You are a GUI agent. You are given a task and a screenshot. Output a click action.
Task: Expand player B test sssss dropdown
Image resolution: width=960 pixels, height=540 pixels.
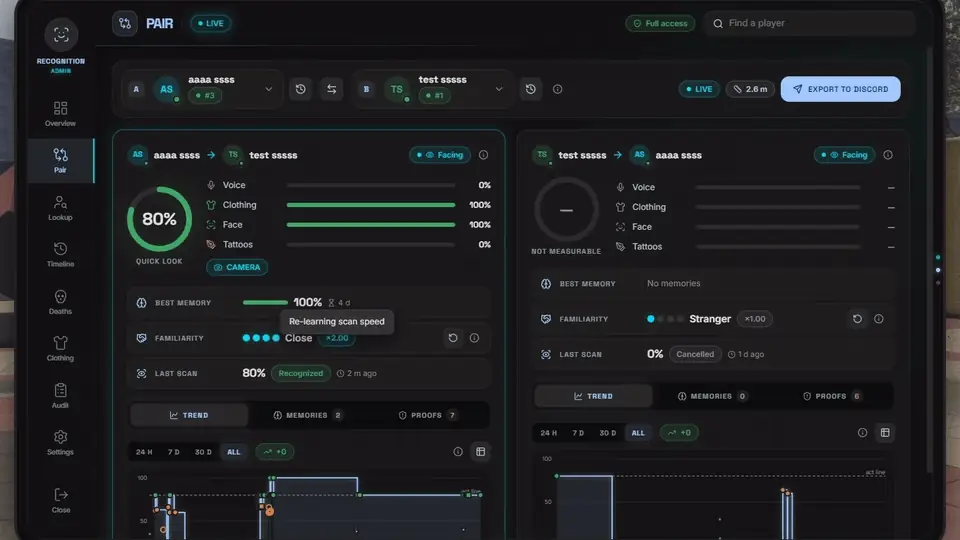[x=498, y=89]
